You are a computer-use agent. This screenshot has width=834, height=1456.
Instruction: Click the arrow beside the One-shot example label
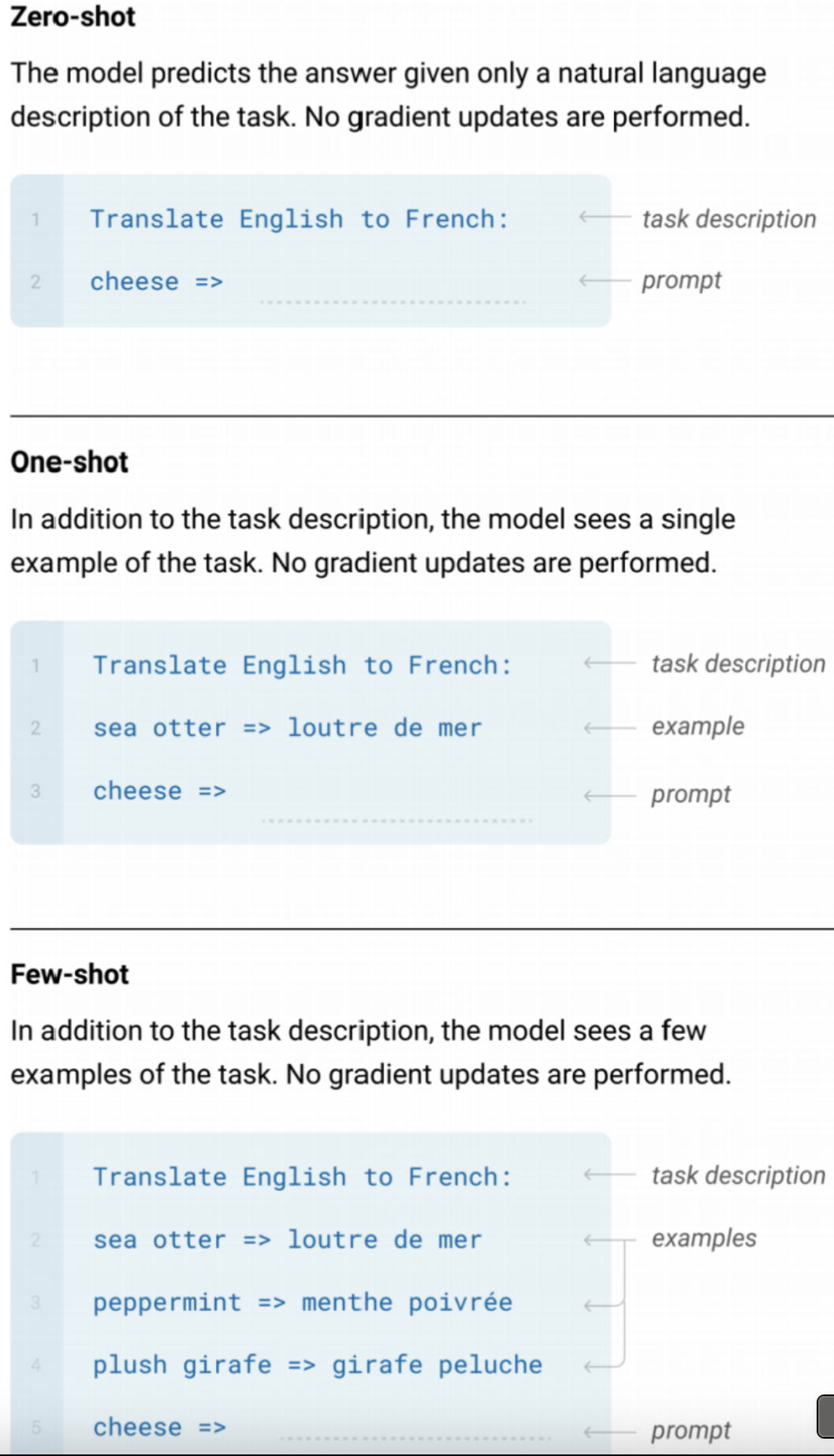point(609,727)
